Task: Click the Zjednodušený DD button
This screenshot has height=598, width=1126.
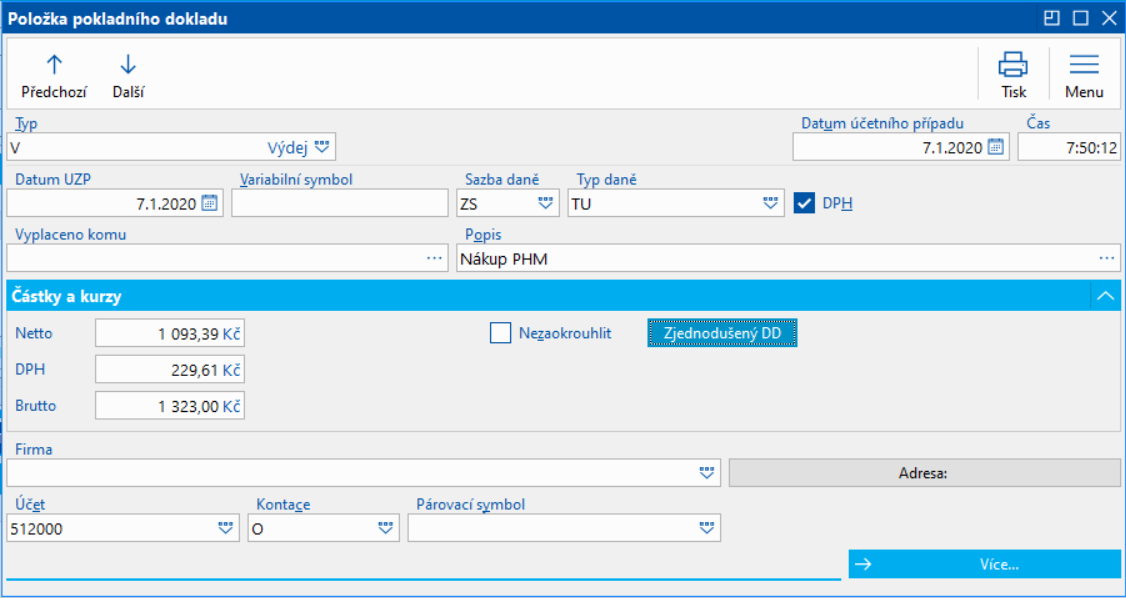Action: click(x=722, y=333)
